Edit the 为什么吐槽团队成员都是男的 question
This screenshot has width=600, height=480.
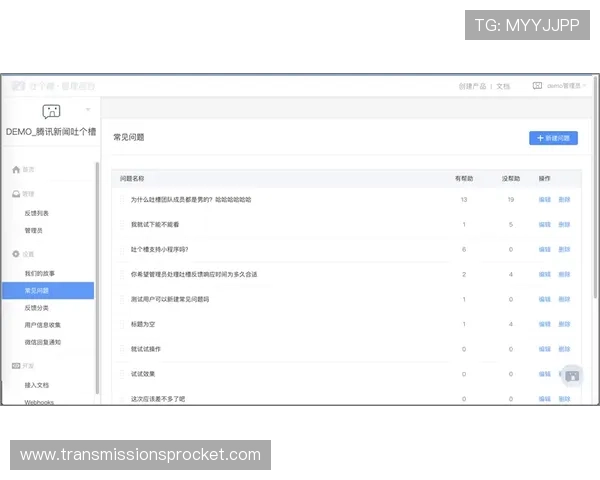tap(545, 200)
